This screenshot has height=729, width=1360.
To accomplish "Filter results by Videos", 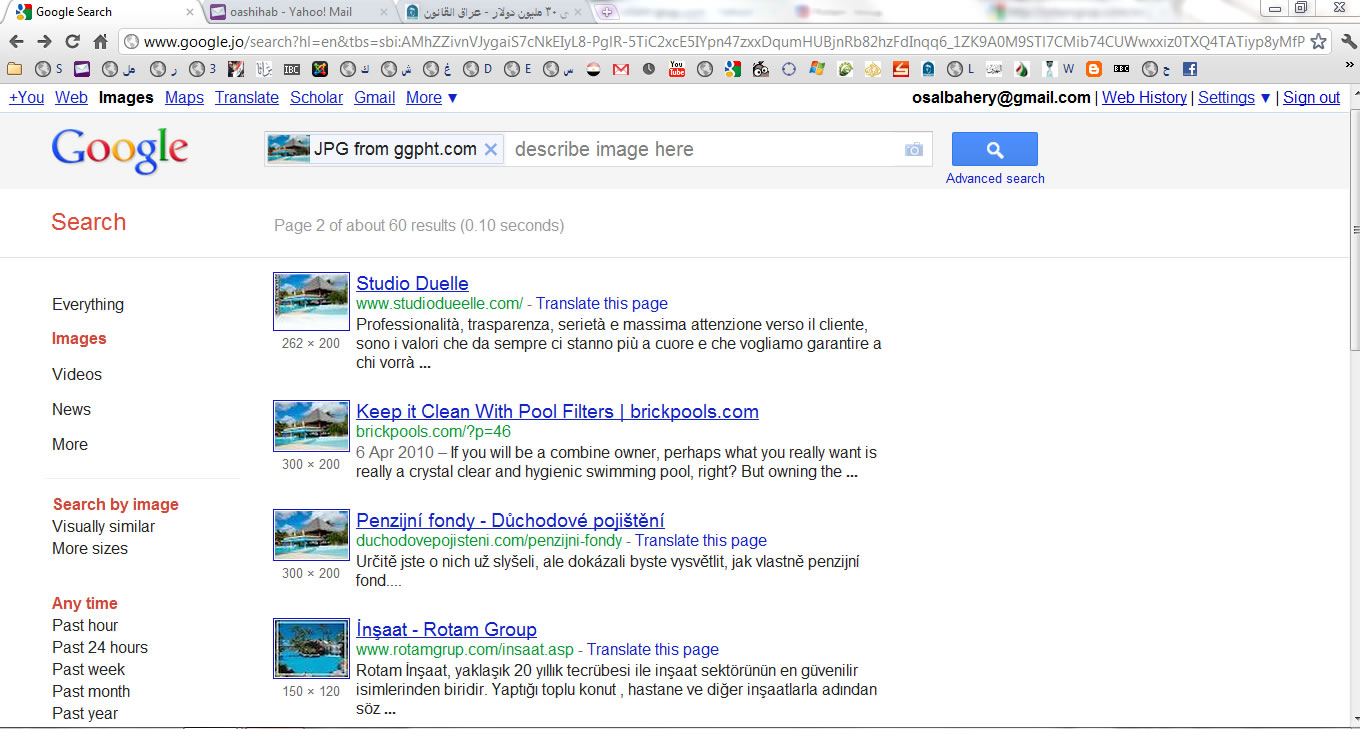I will coord(77,374).
